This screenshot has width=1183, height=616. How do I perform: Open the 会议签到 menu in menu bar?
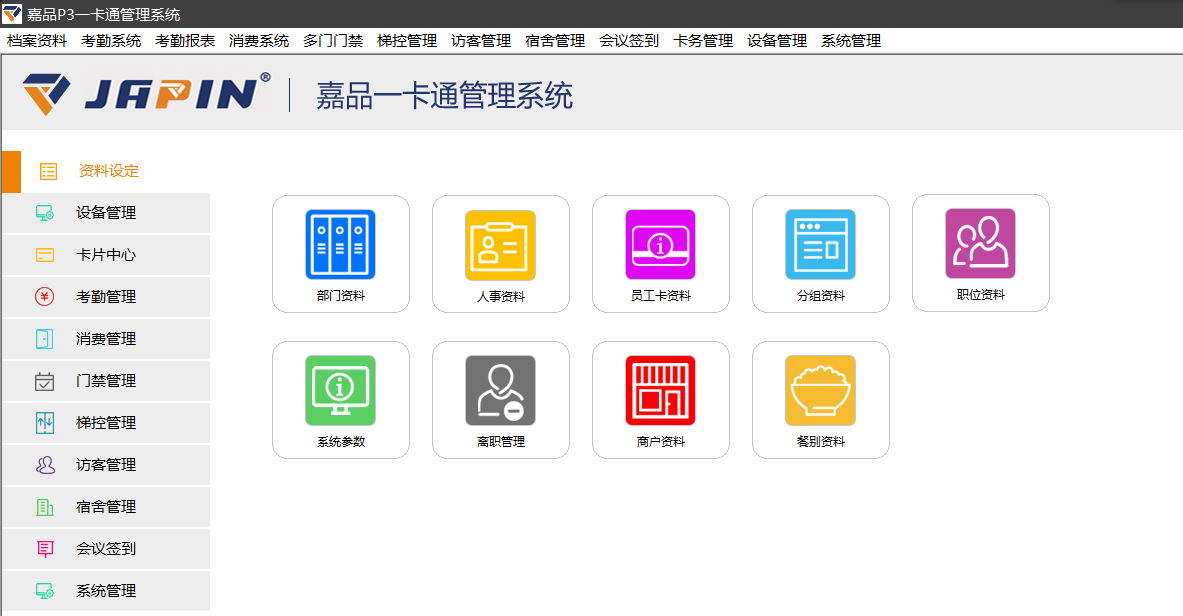coord(628,41)
